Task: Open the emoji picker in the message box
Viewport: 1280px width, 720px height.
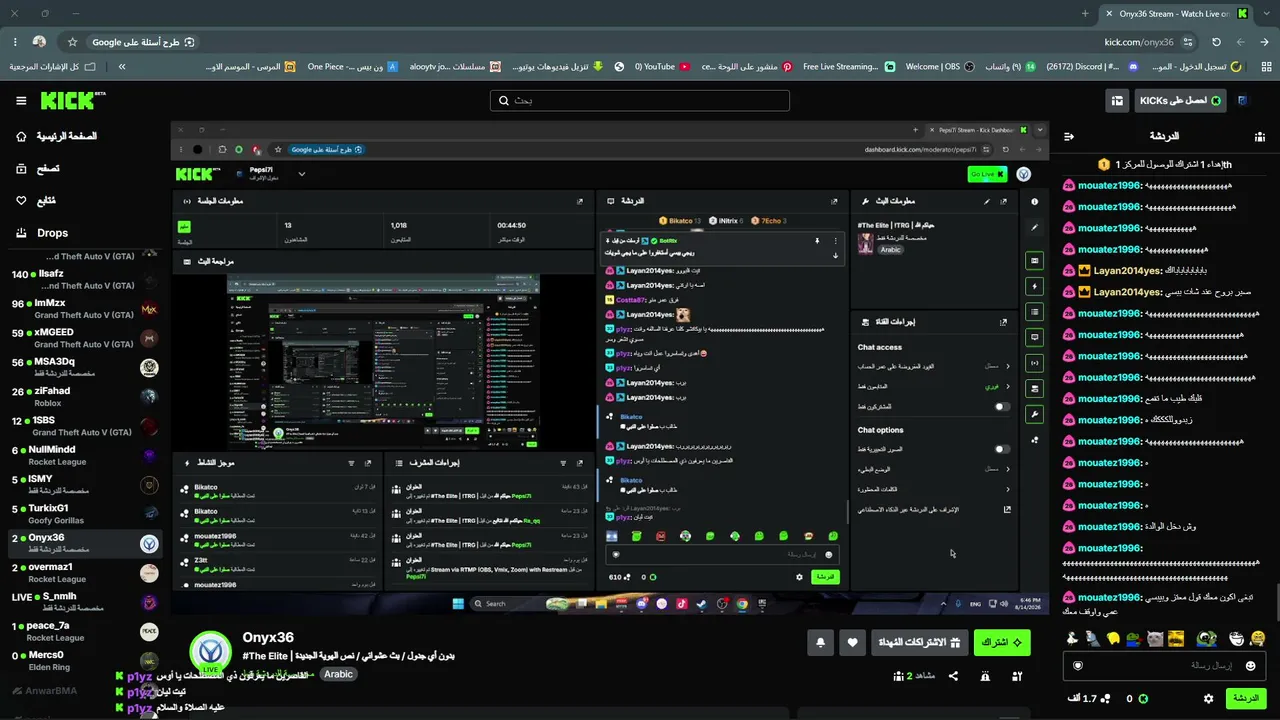Action: pyautogui.click(x=1250, y=665)
